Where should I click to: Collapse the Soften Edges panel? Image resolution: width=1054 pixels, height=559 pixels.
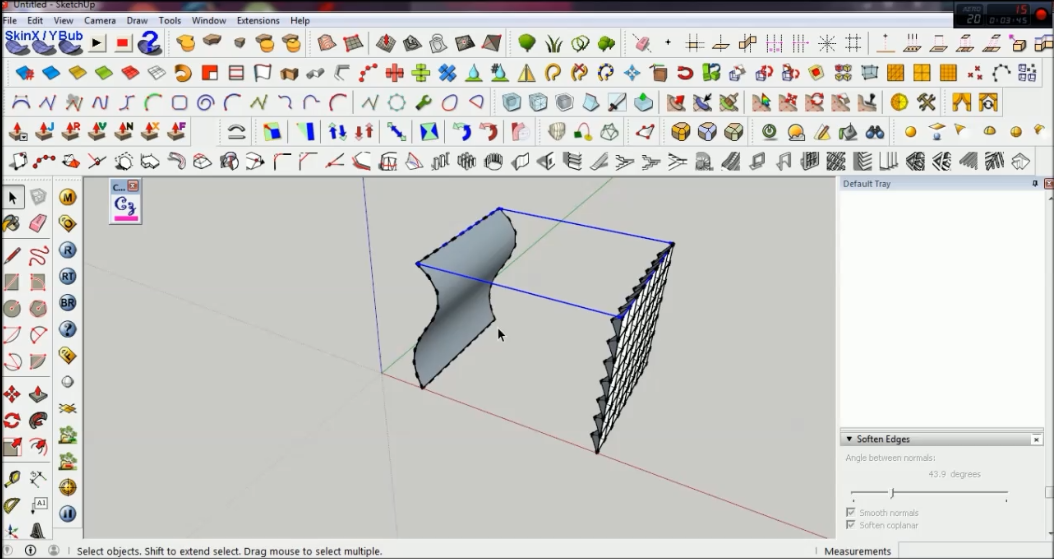tap(849, 439)
